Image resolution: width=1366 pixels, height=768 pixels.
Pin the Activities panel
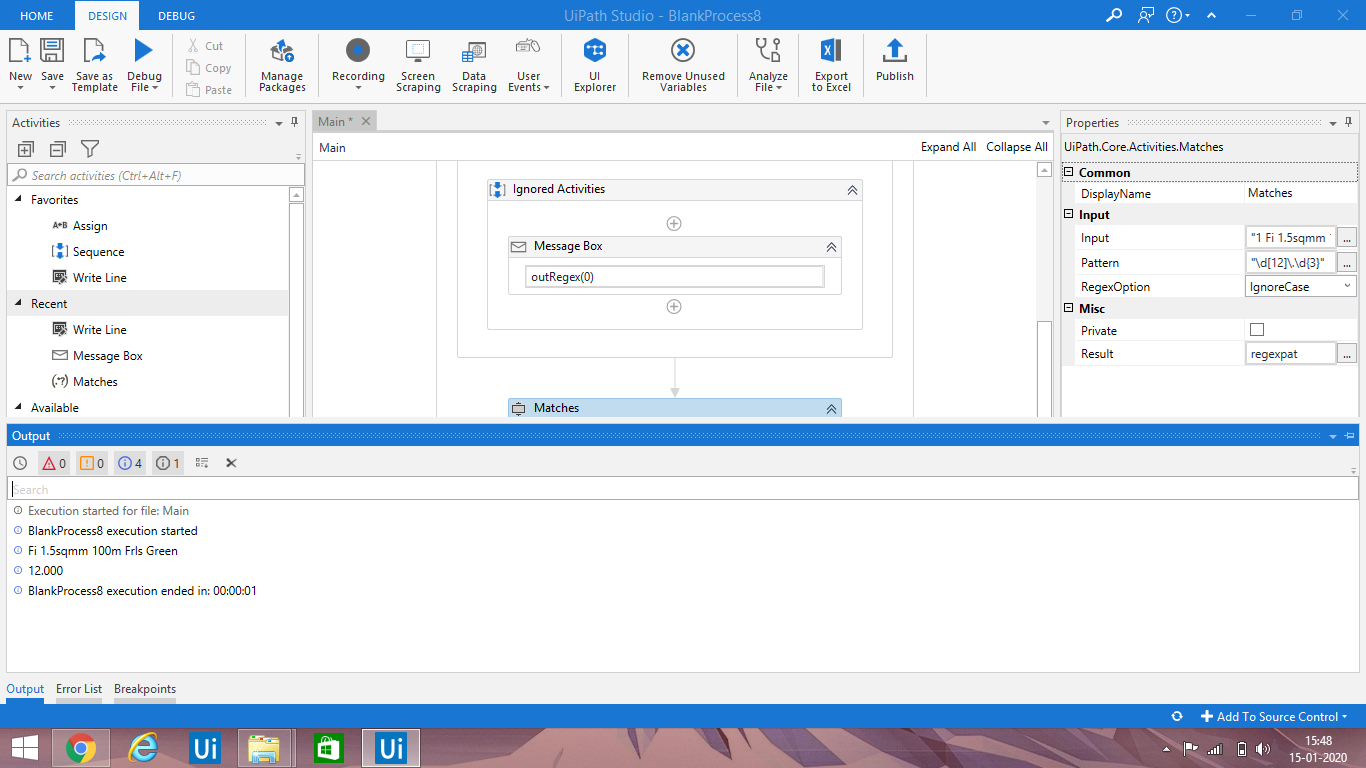pos(294,122)
